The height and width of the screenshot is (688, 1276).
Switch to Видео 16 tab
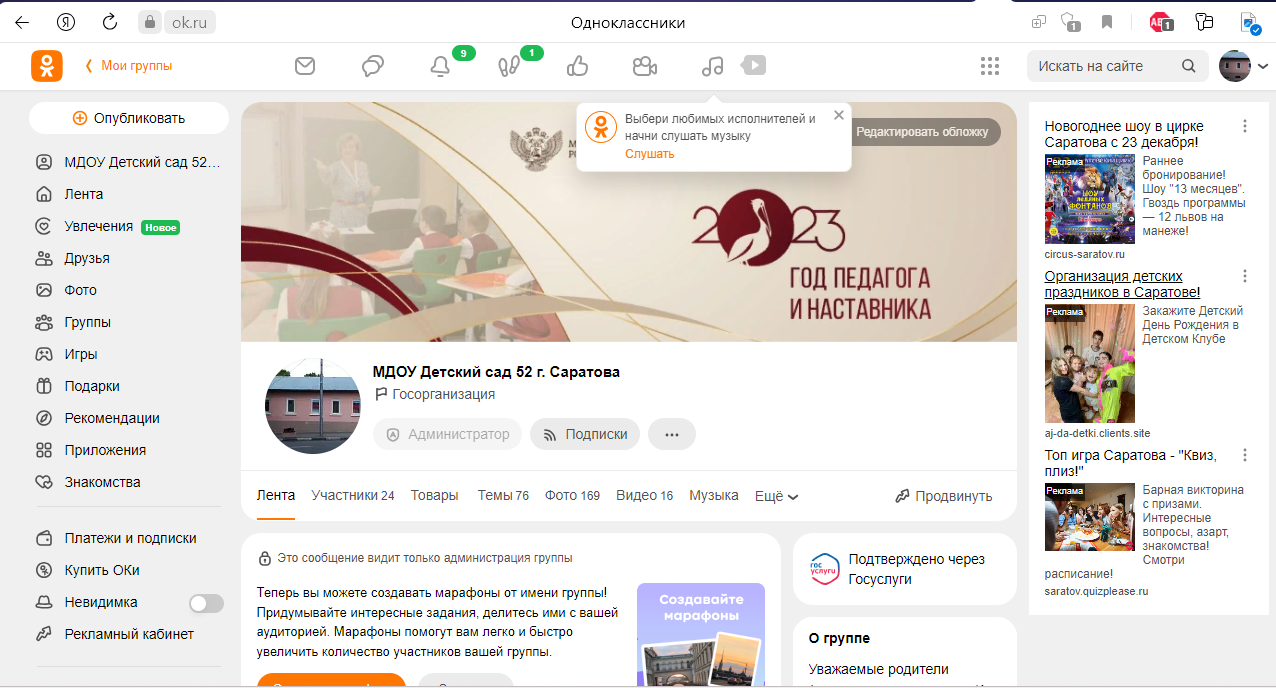coord(645,495)
